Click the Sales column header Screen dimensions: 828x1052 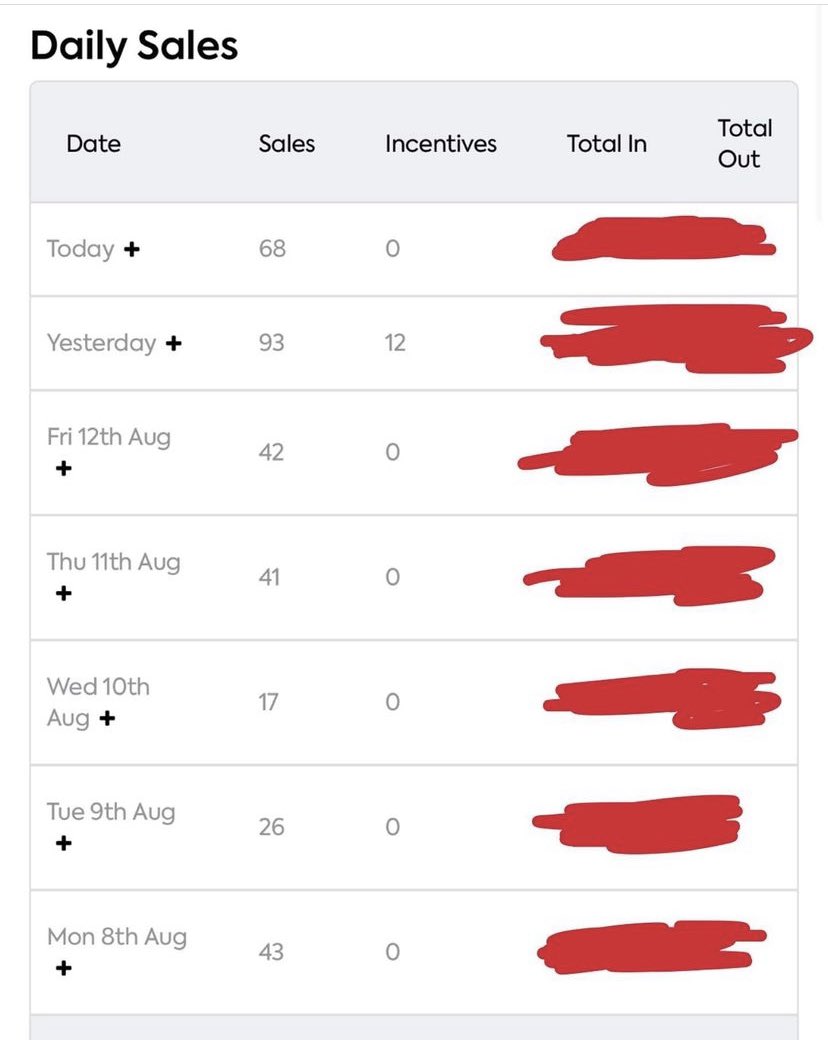click(286, 144)
